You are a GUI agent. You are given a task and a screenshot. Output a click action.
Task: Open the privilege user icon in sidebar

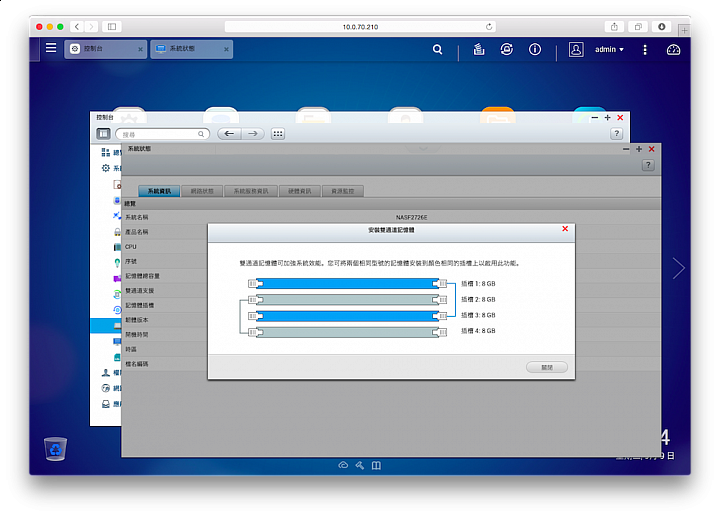[106, 372]
